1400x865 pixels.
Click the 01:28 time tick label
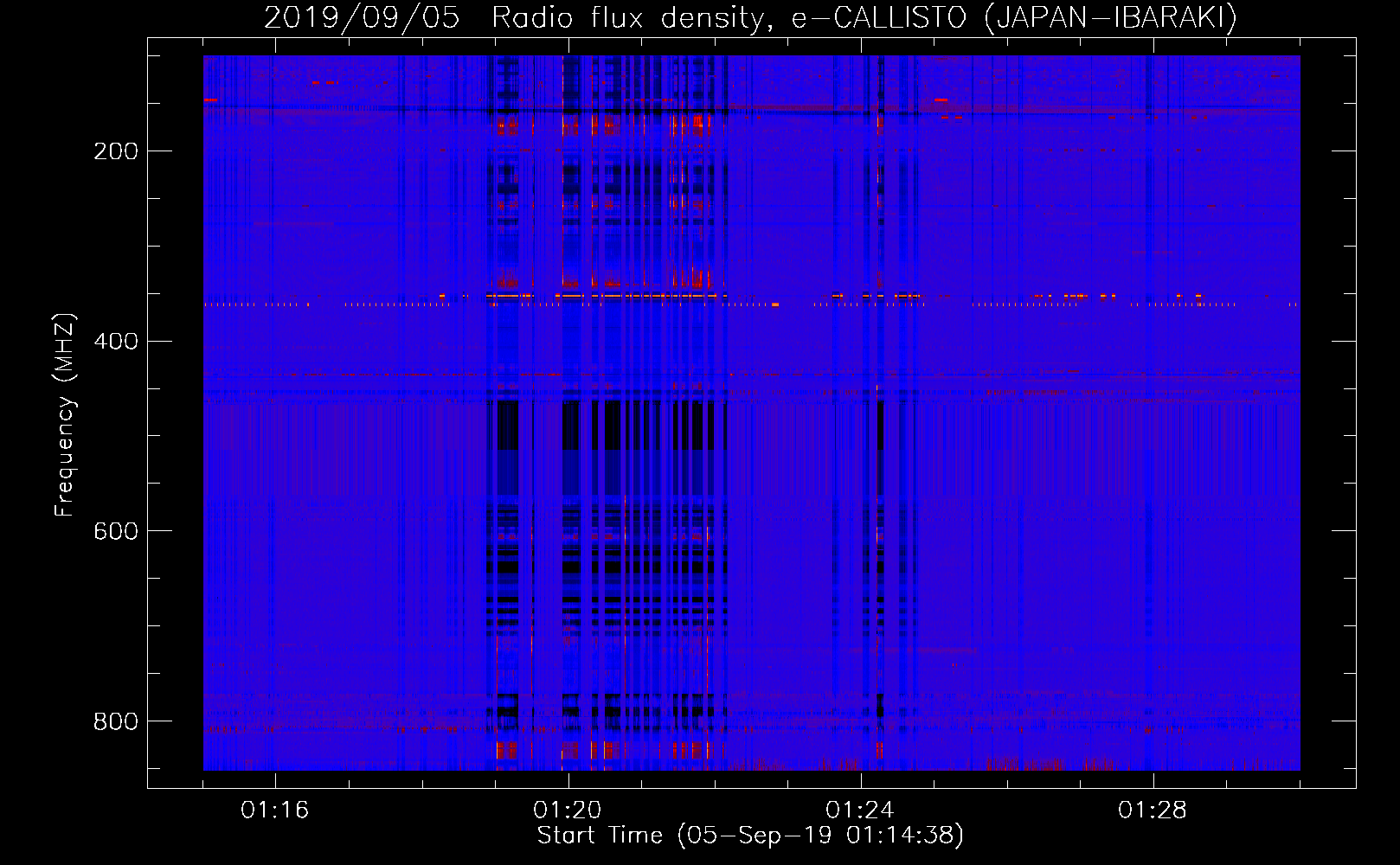coord(1153,810)
